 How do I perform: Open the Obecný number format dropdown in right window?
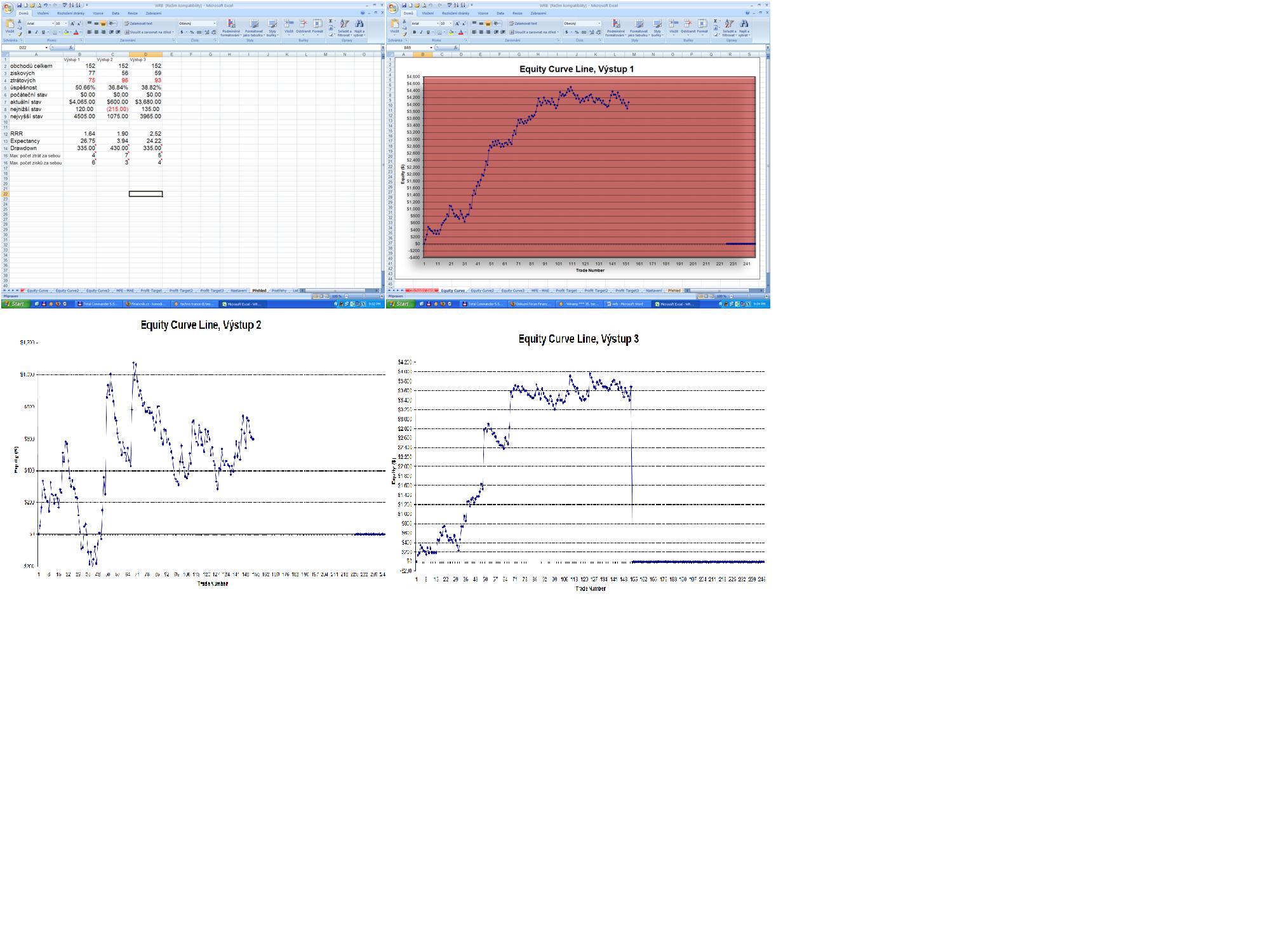599,23
